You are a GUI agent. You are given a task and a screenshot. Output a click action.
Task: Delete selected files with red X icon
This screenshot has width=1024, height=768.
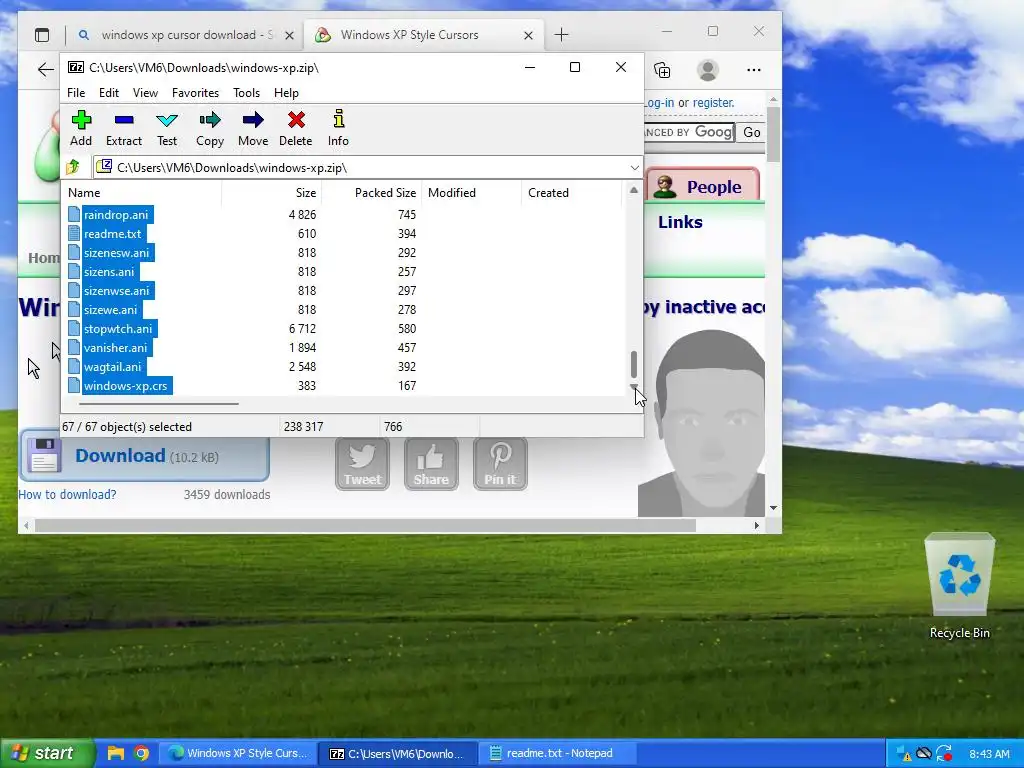point(296,129)
